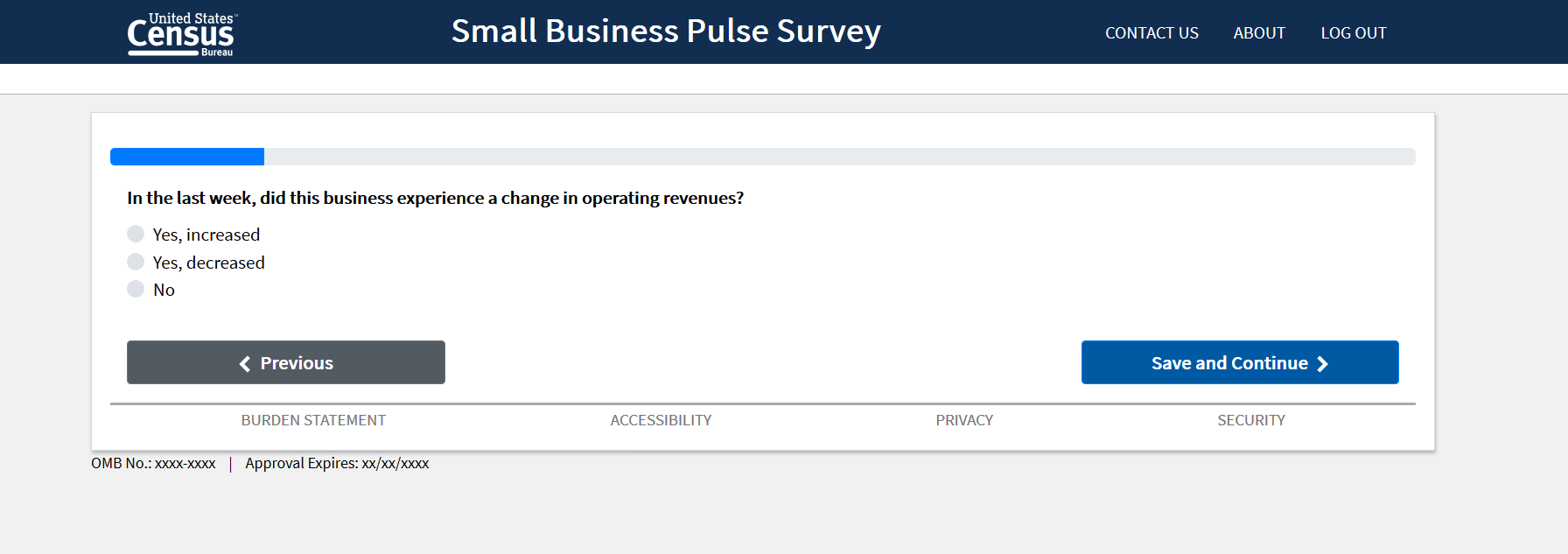Open the Contact Us page
Viewport: 1568px width, 554px height.
click(x=1151, y=33)
